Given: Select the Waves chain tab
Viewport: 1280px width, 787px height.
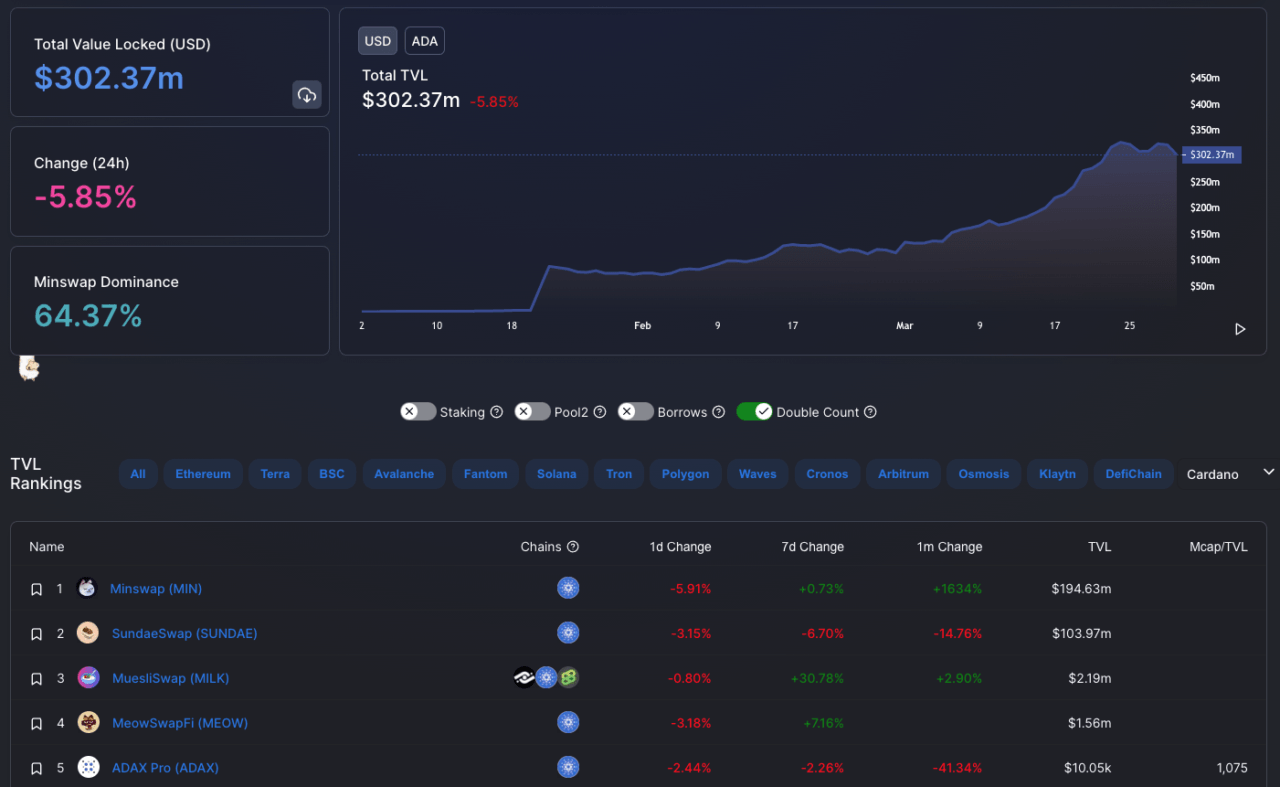Looking at the screenshot, I should tap(758, 474).
